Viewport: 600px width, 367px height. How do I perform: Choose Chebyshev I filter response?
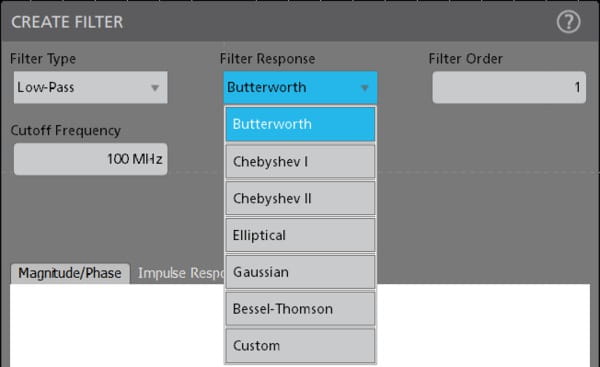[x=300, y=161]
